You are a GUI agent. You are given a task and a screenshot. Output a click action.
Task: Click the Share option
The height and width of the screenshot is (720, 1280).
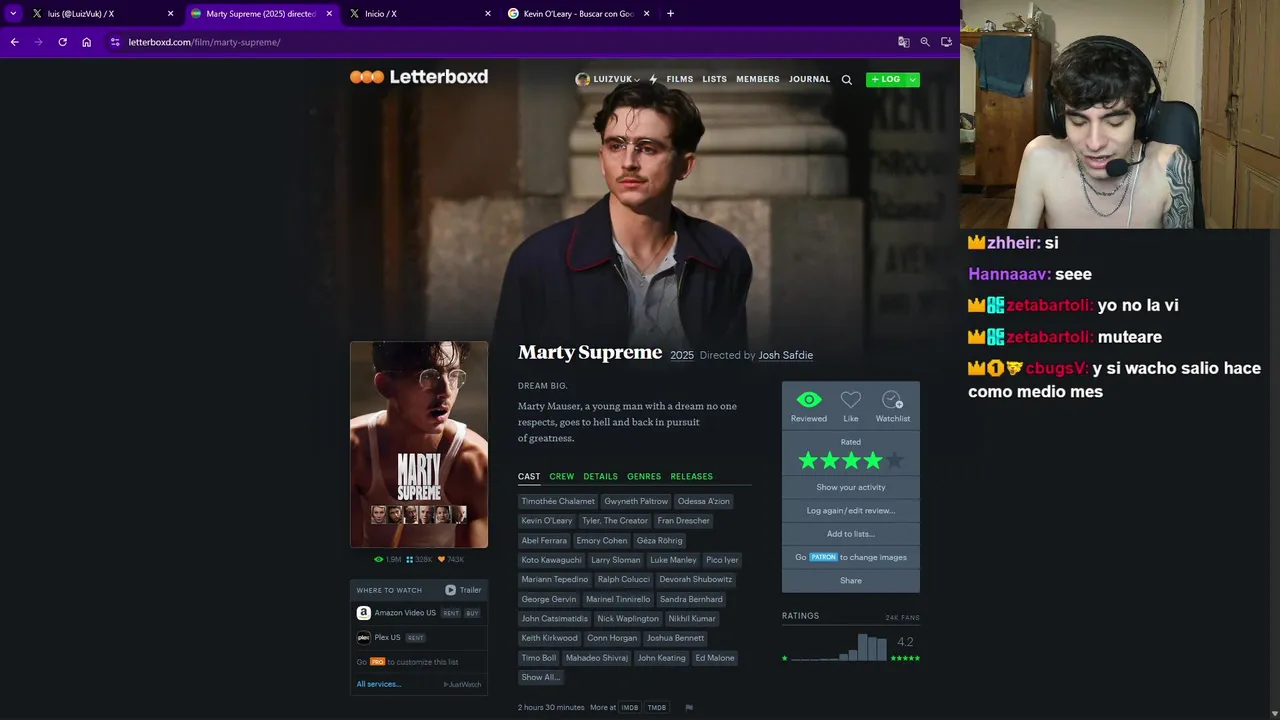(x=851, y=580)
